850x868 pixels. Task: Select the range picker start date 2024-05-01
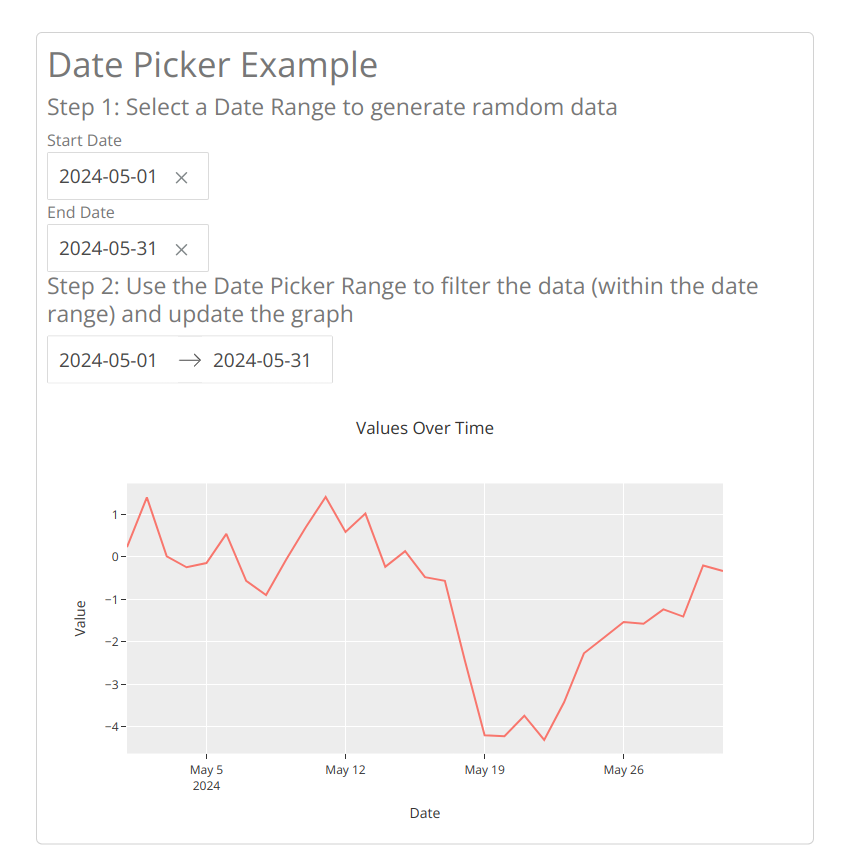click(x=109, y=360)
